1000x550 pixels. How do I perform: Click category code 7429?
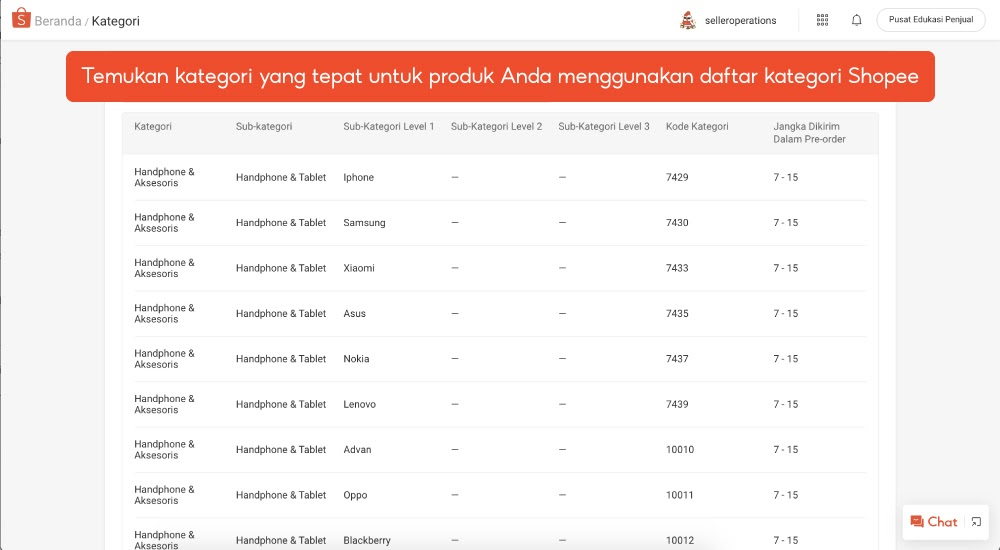677,177
